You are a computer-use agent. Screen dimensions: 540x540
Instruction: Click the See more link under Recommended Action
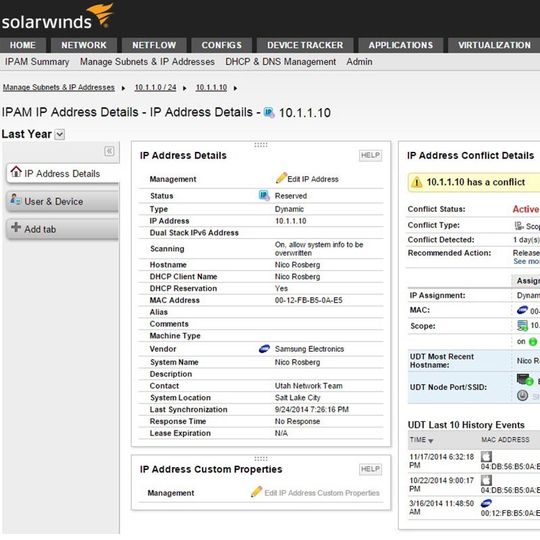[x=527, y=261]
